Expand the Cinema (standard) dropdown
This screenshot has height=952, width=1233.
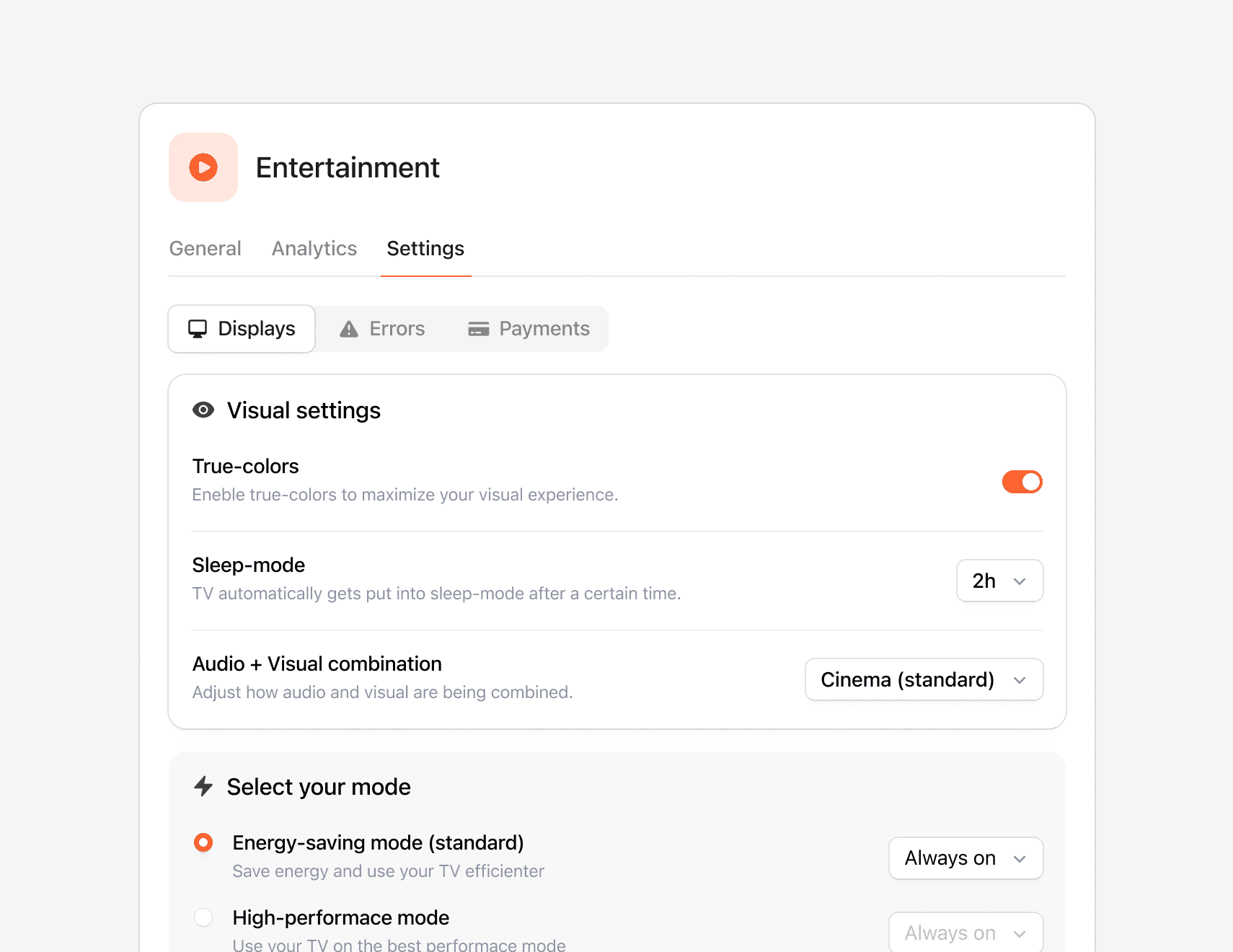924,679
